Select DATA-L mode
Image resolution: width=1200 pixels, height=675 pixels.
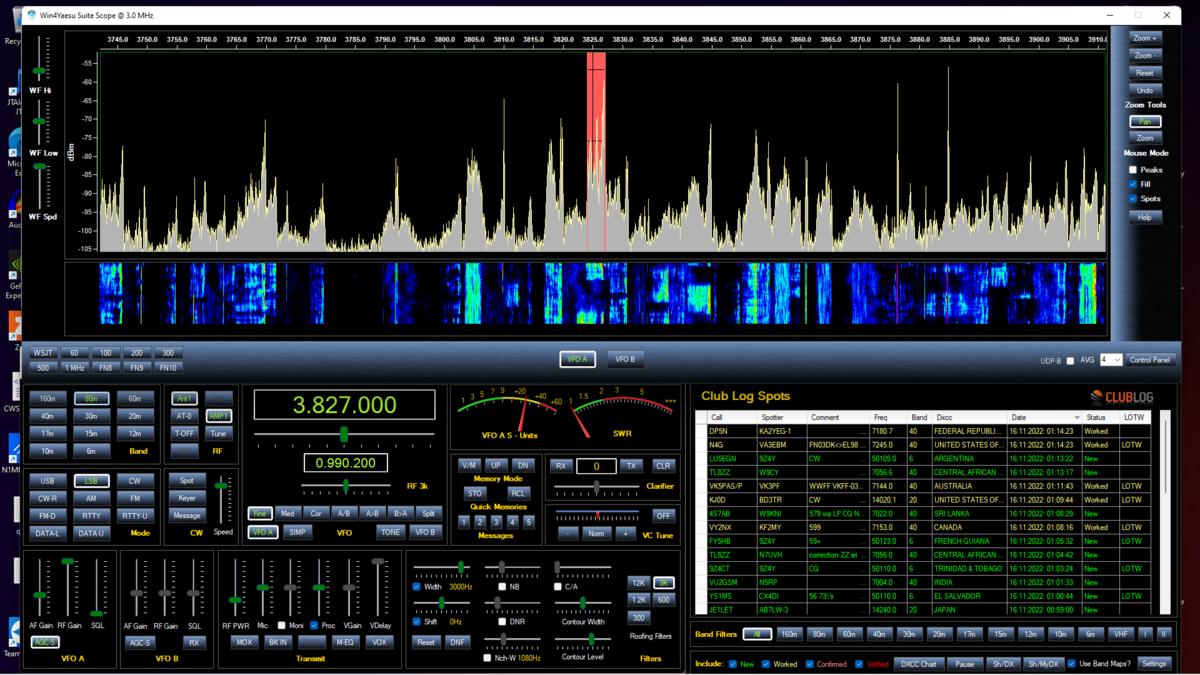[47, 533]
